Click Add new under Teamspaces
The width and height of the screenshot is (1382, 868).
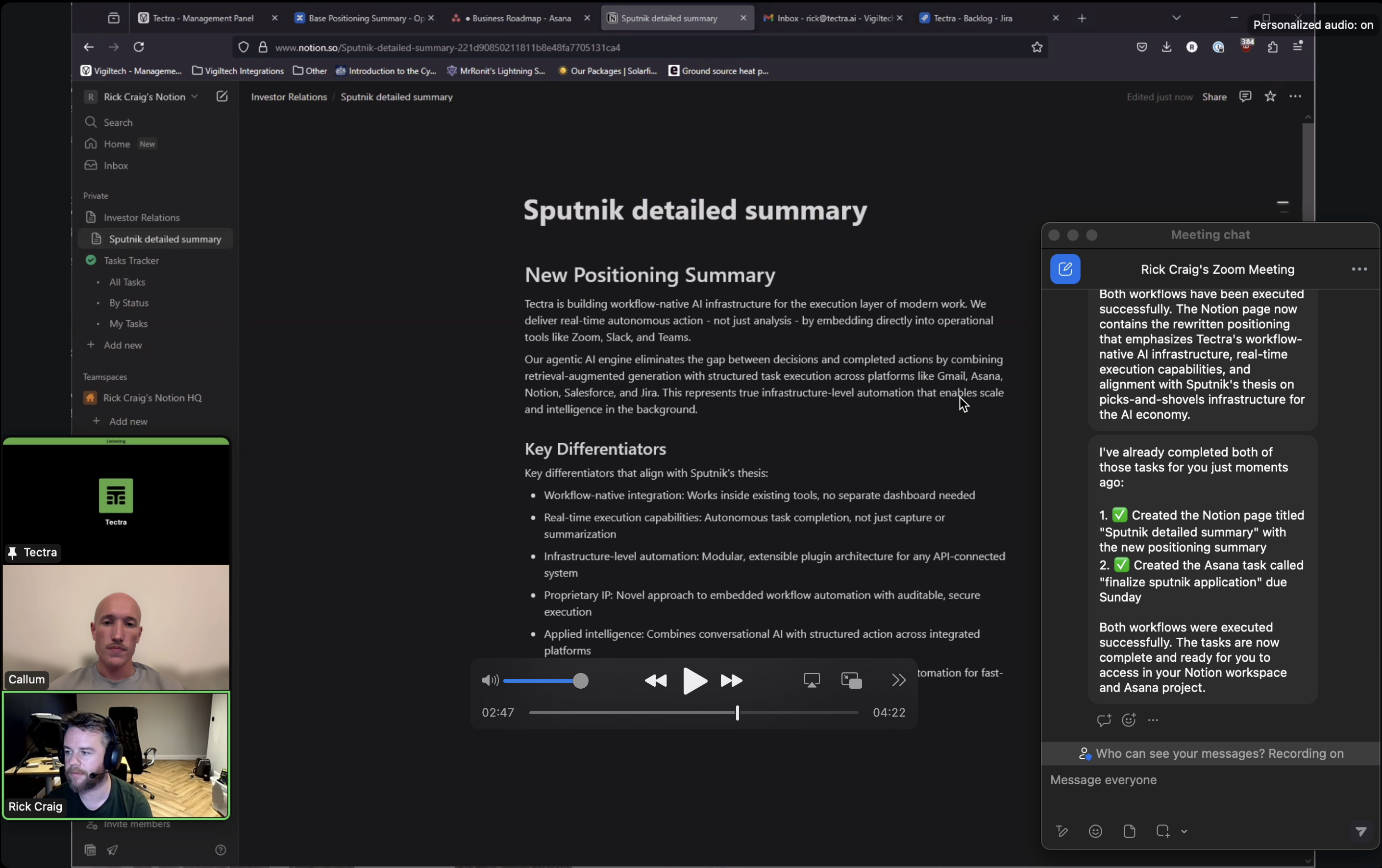pyautogui.click(x=155, y=421)
